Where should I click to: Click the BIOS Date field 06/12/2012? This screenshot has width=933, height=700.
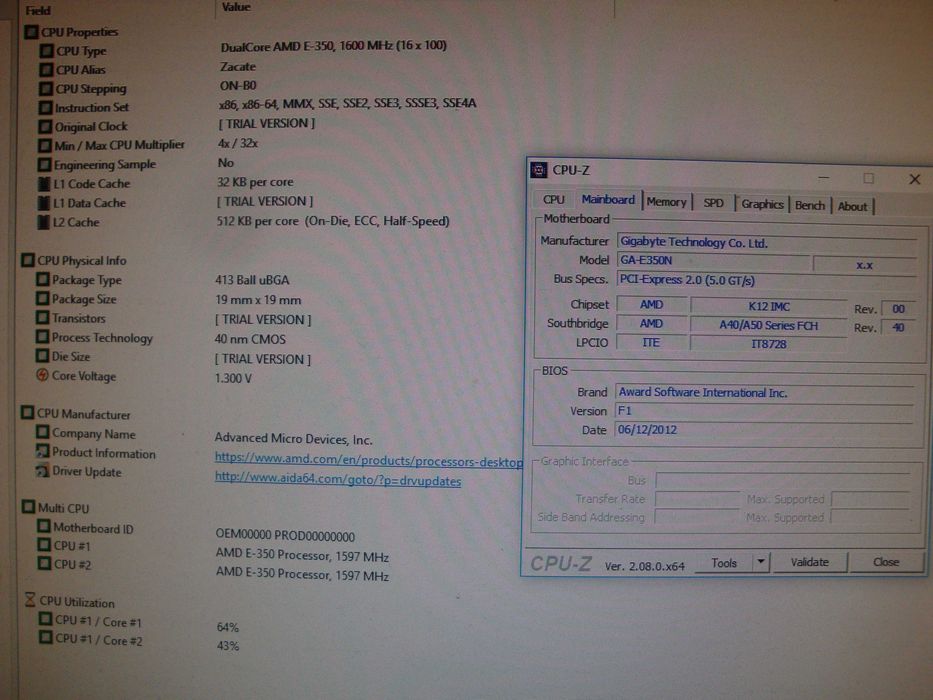[x=764, y=430]
